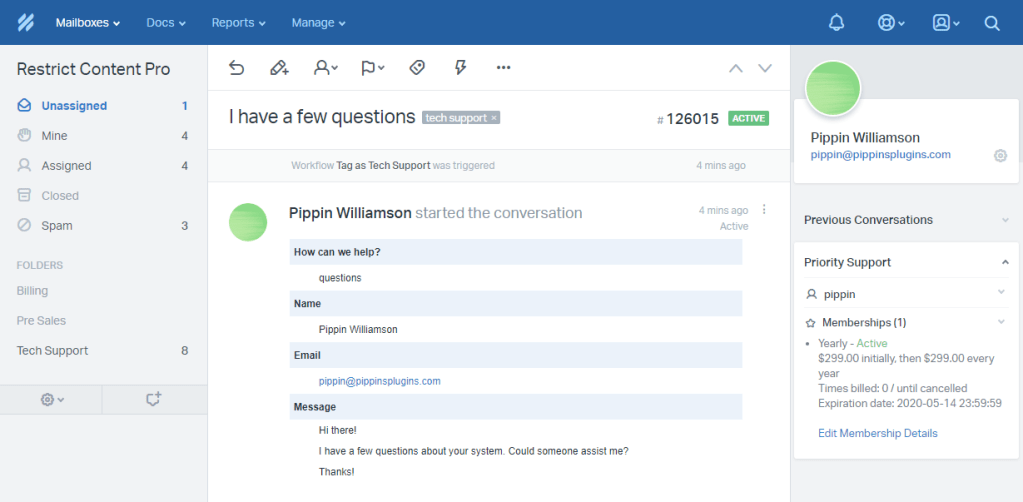
Task: Open the Pre Sales folder
Action: [41, 321]
